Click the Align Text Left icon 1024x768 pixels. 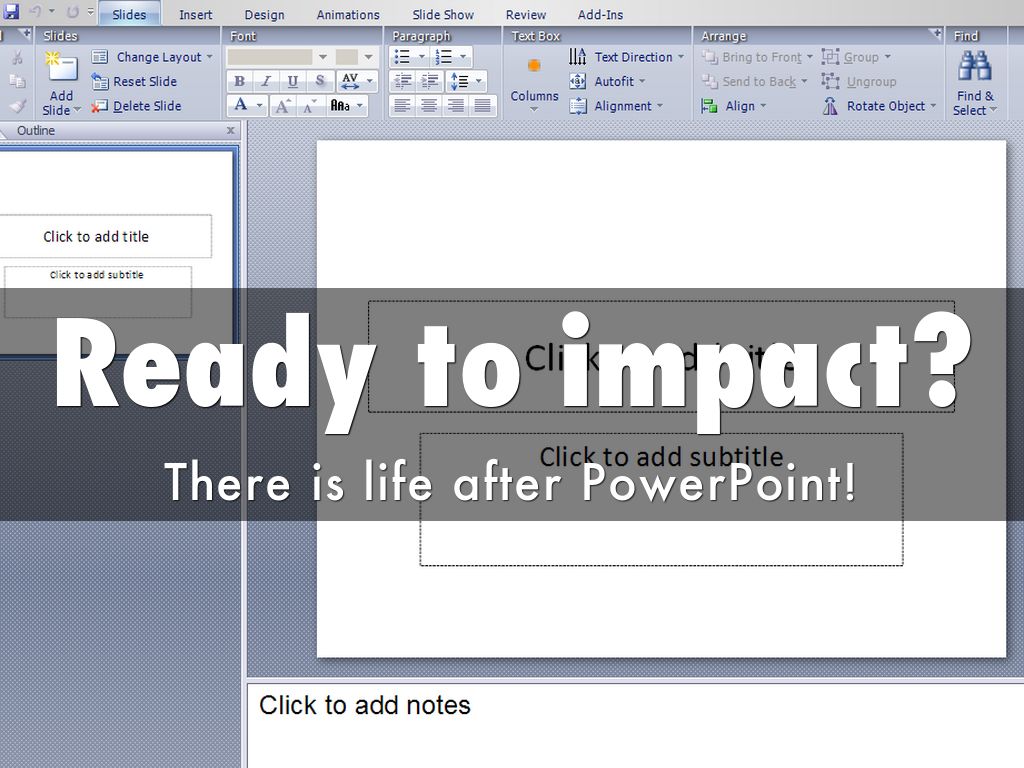[x=402, y=106]
